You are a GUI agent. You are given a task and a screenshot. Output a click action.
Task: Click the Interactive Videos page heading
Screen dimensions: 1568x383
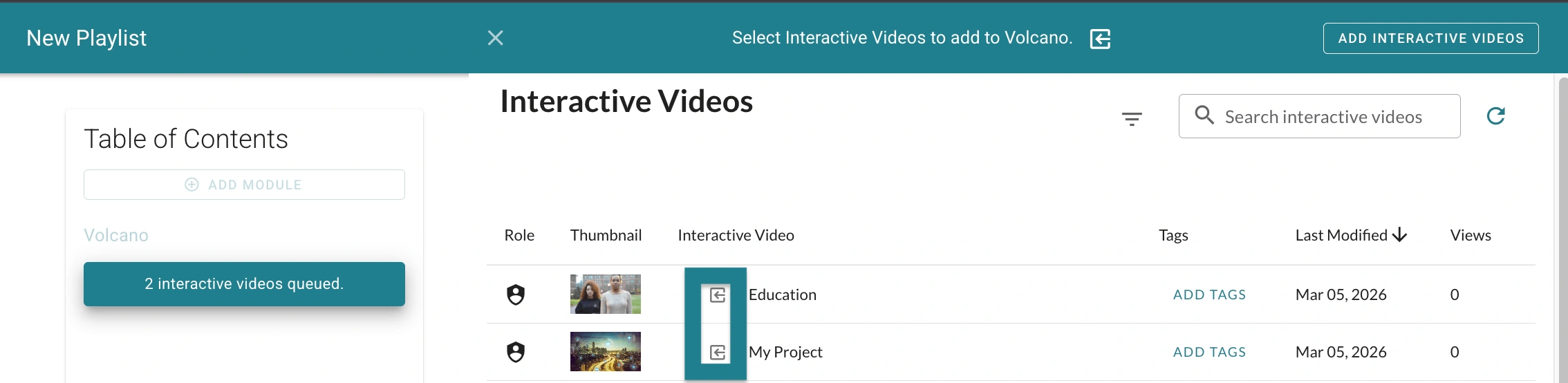[x=626, y=102]
